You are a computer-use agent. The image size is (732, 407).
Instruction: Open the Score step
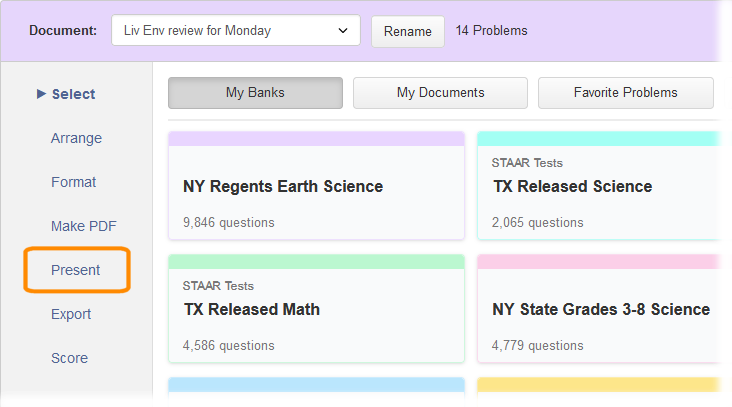coord(70,358)
